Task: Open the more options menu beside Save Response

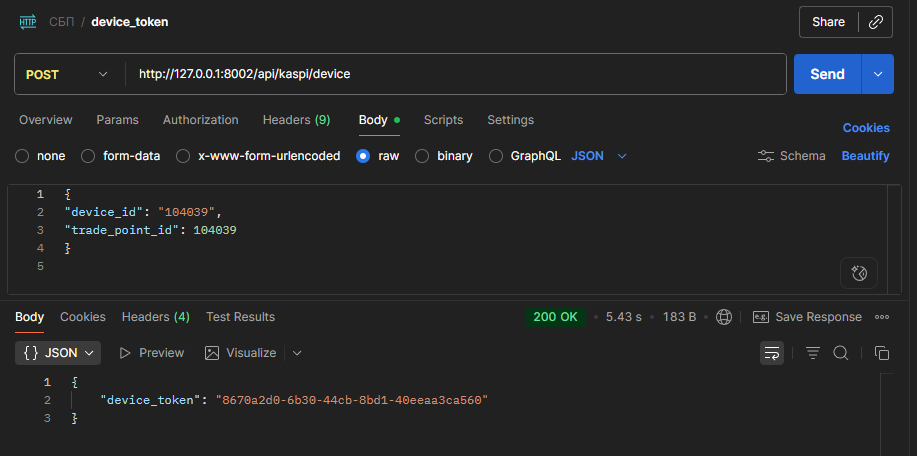Action: point(882,317)
